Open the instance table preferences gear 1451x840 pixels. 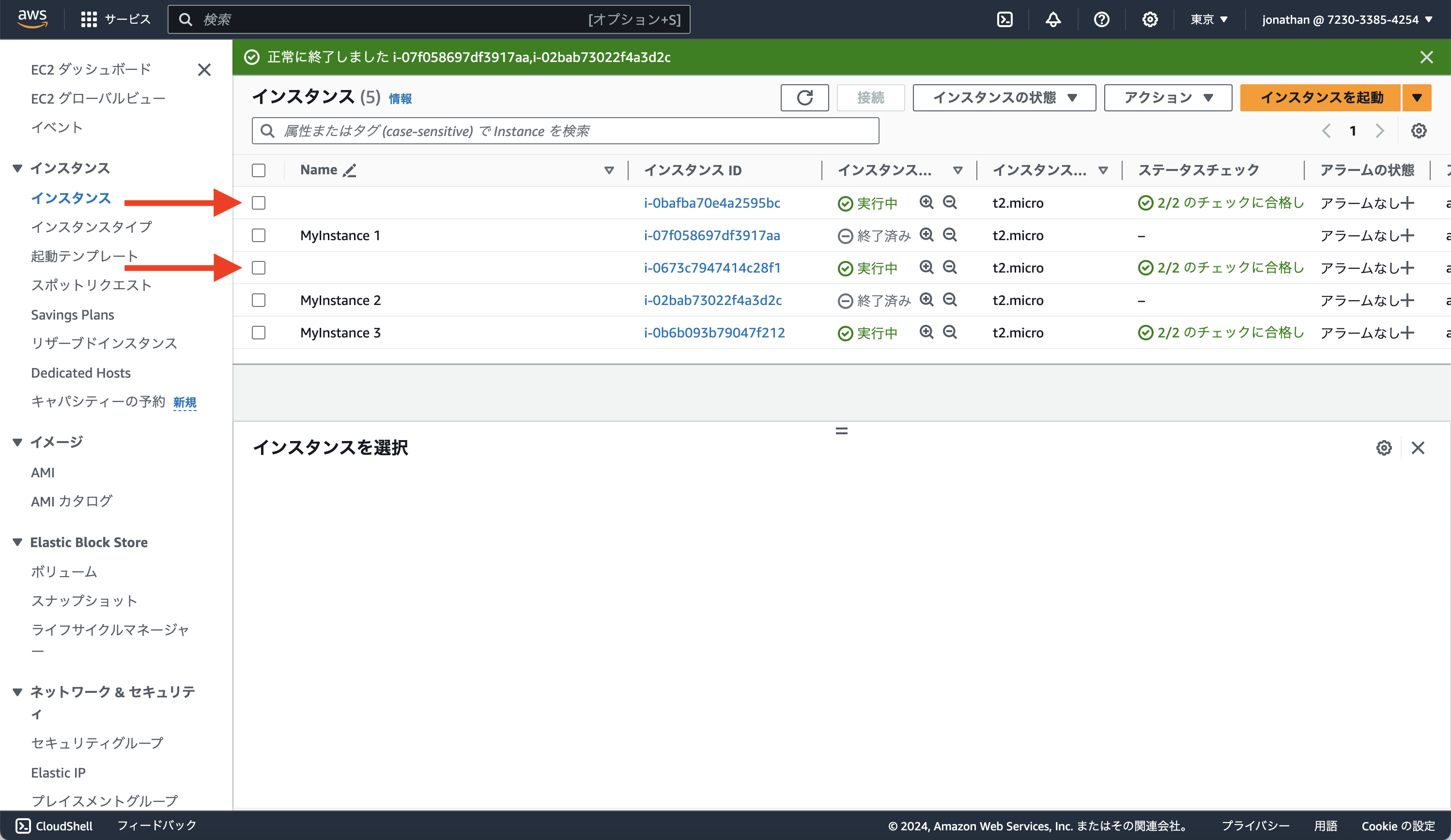1419,131
